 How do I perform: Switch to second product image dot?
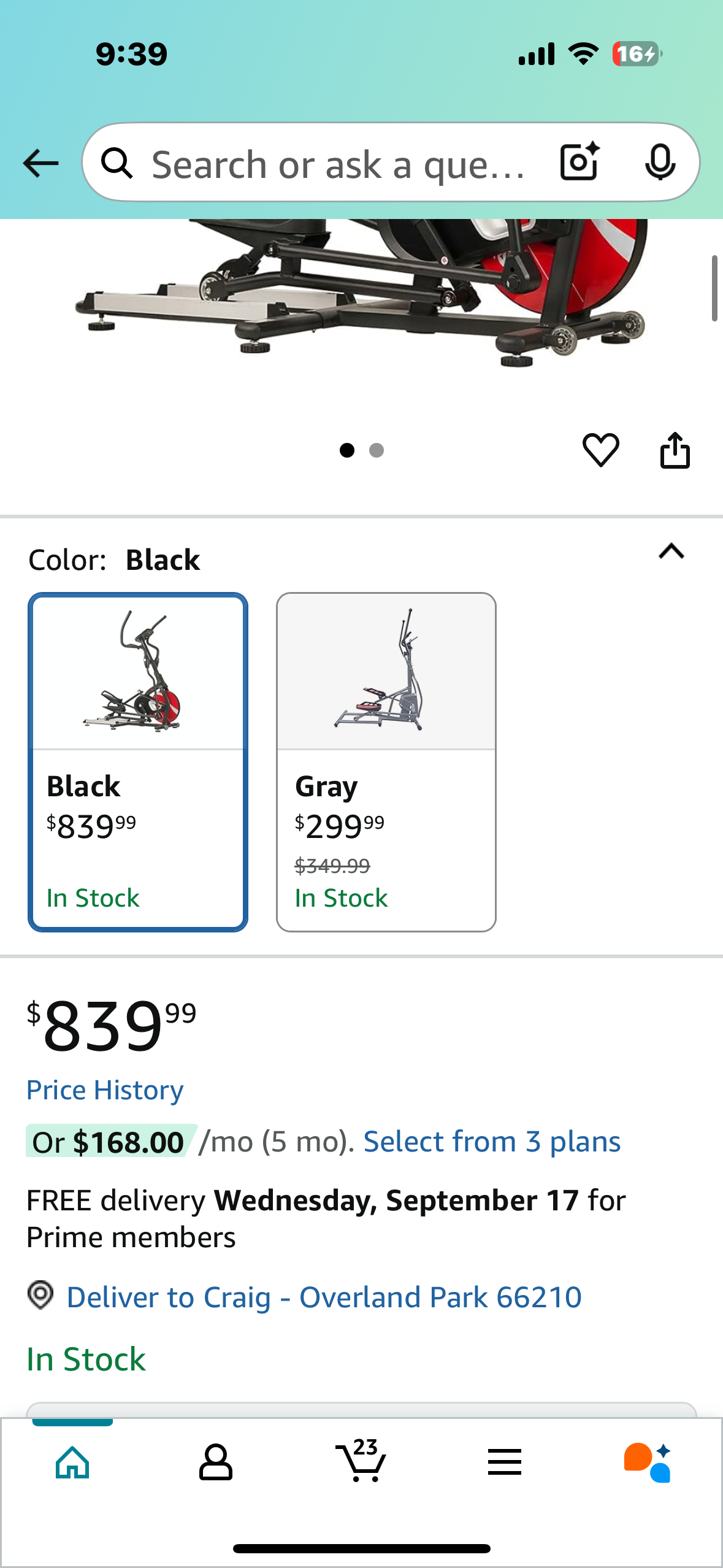(377, 450)
